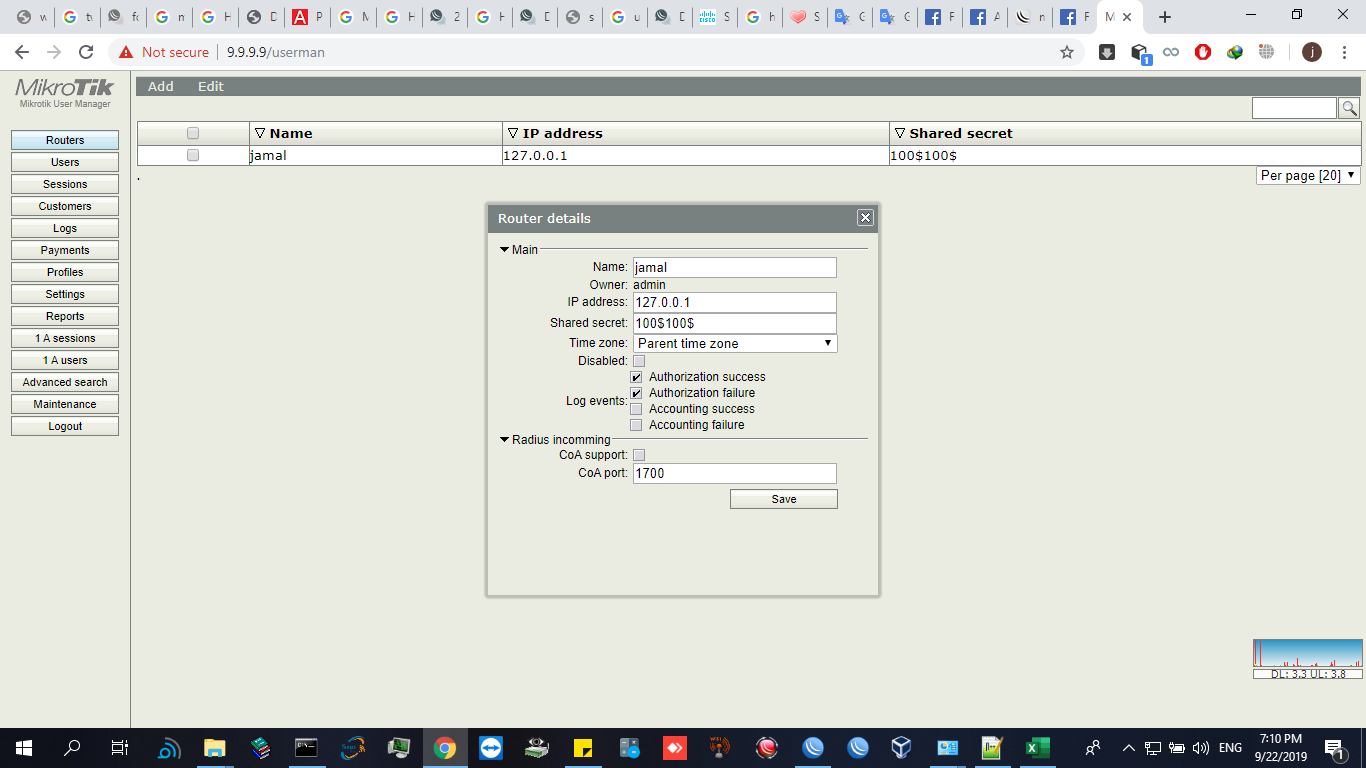Click the IP address input field
1366x768 pixels.
(x=735, y=302)
